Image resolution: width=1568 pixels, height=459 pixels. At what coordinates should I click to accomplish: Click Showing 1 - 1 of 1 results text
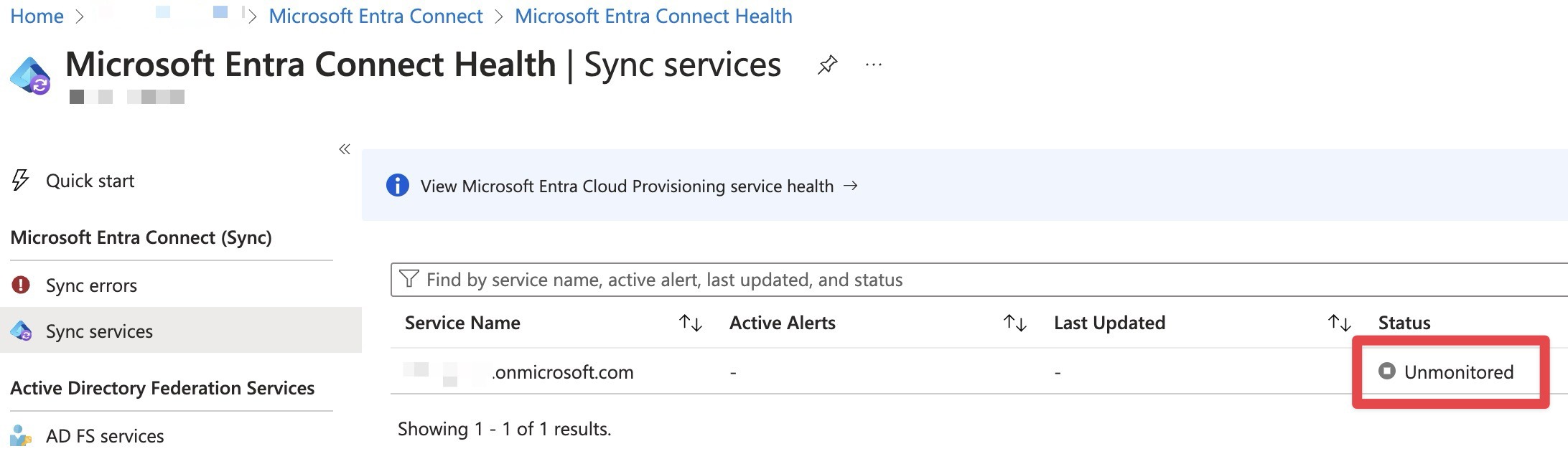[x=505, y=429]
